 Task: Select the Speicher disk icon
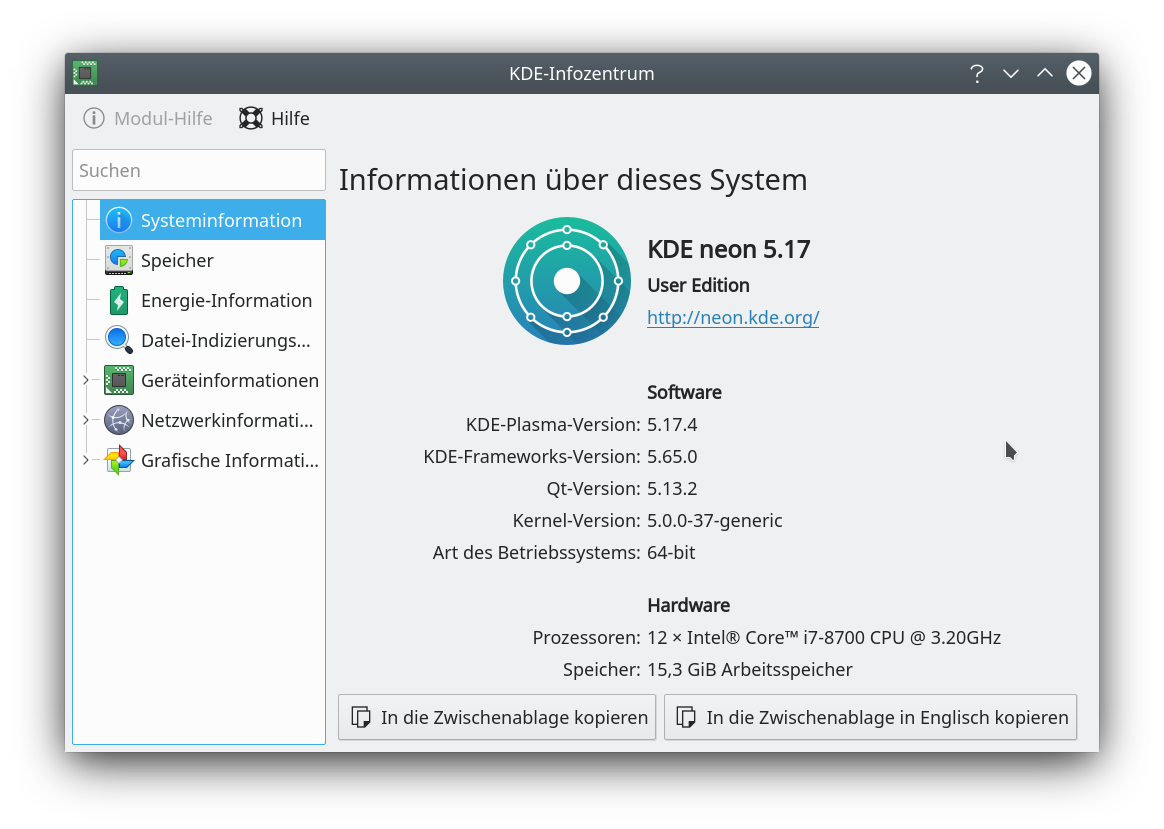point(118,259)
